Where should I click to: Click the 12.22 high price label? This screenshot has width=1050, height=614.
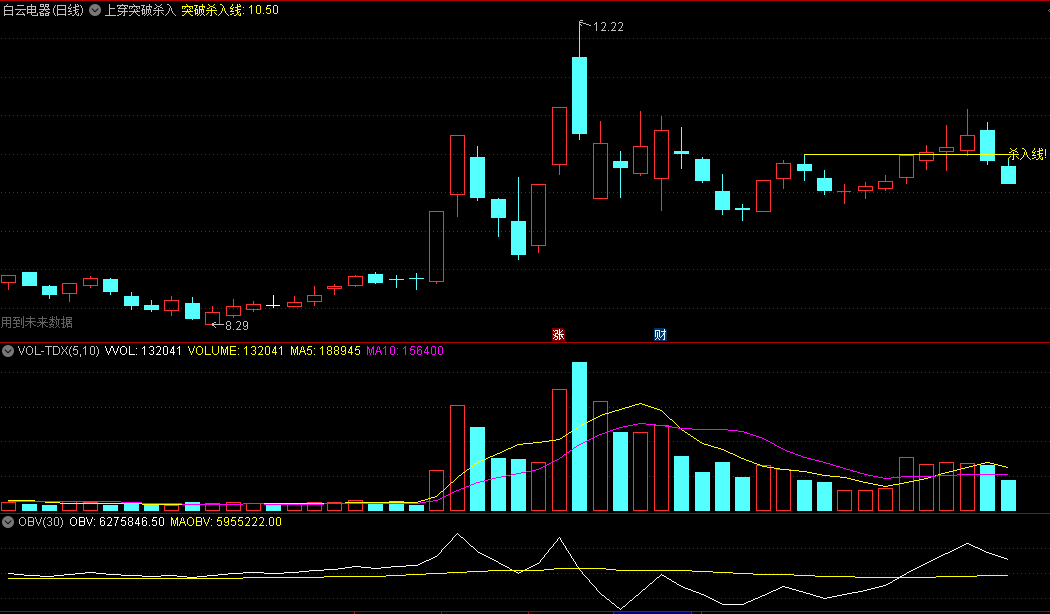[x=608, y=27]
